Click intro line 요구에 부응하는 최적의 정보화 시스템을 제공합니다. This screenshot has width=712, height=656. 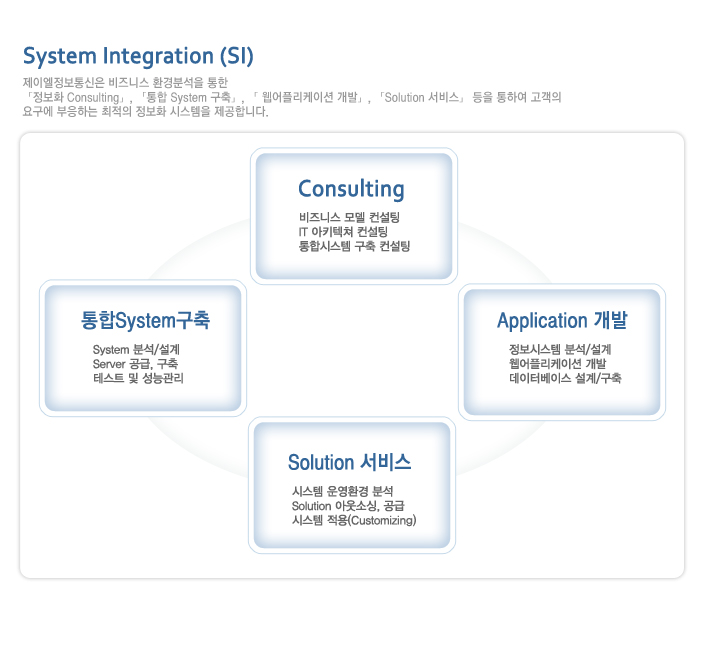[145, 112]
